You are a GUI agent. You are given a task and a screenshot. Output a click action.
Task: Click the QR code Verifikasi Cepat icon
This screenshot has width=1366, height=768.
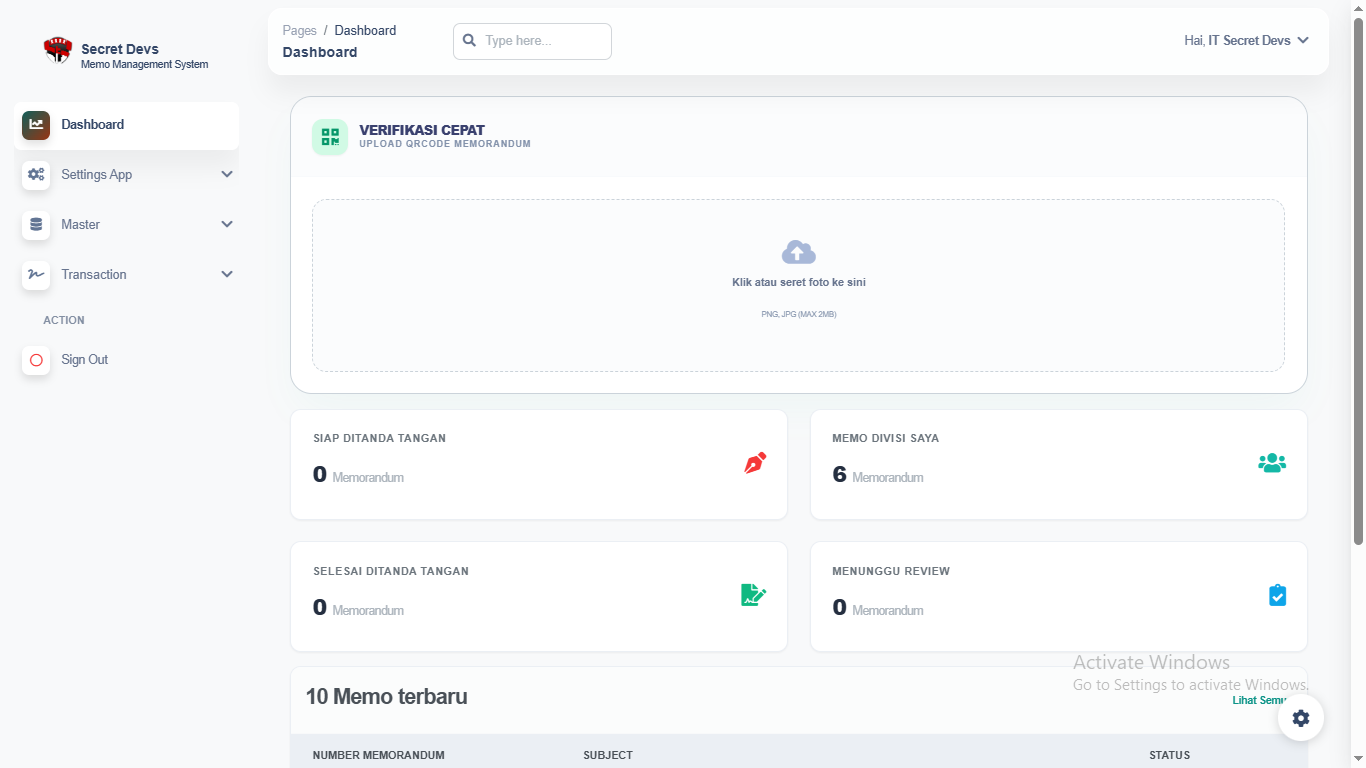point(330,137)
